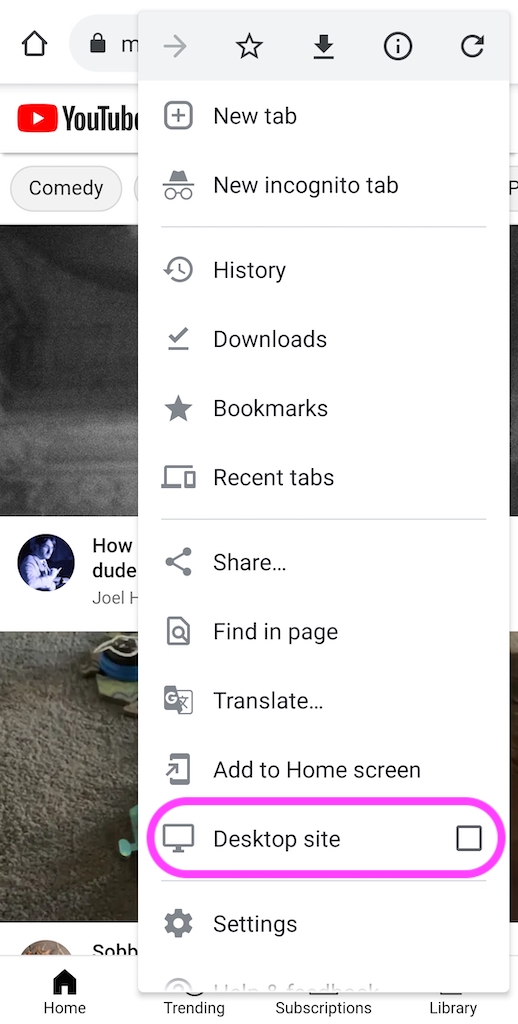Tap the bookmark star icon in menu header
This screenshot has height=1024, width=518.
(249, 46)
